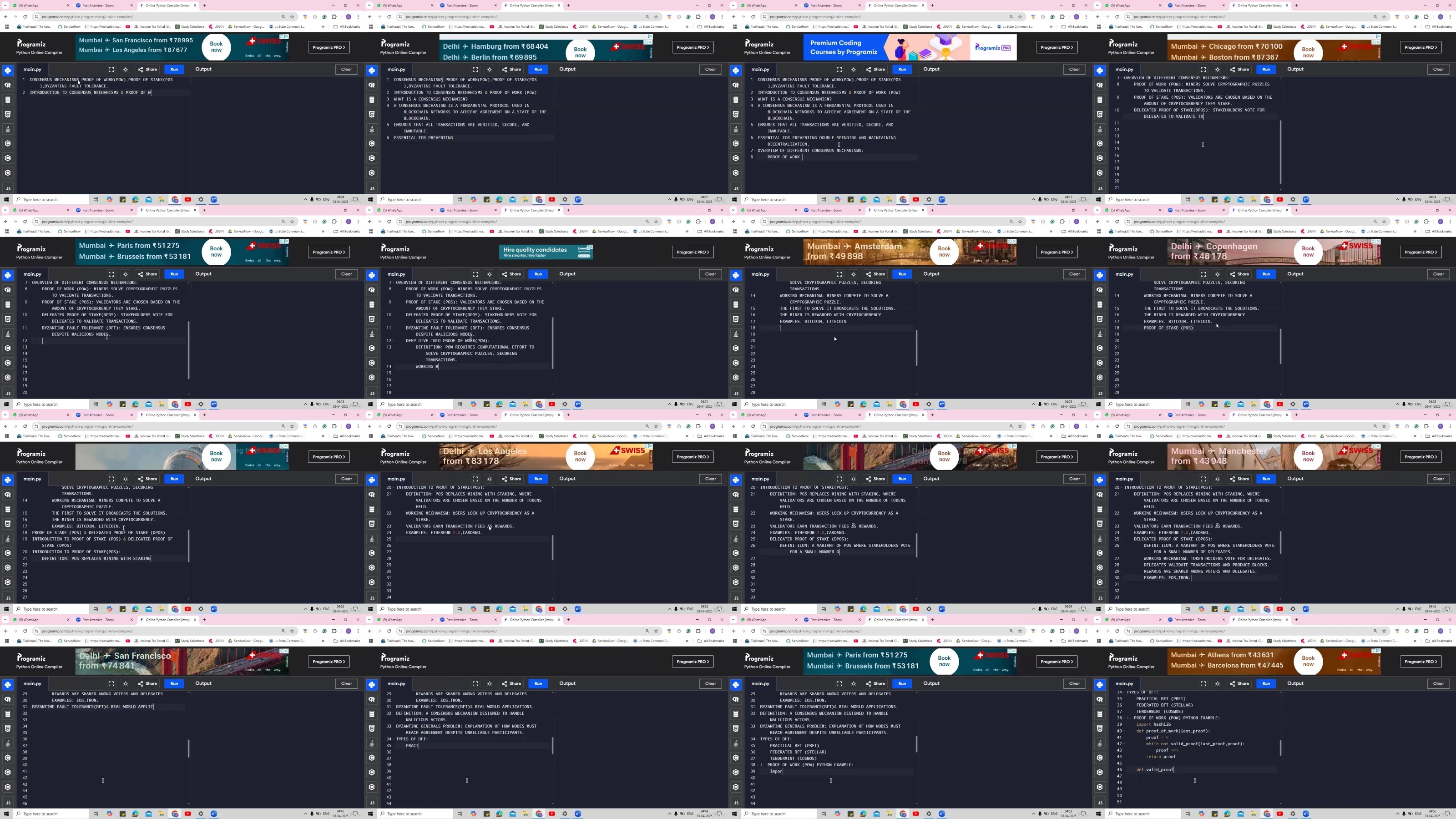The image size is (1456, 819).
Task: Open Zoom taskbar icon below Mumbai–San Francisco window
Action: tap(214, 200)
